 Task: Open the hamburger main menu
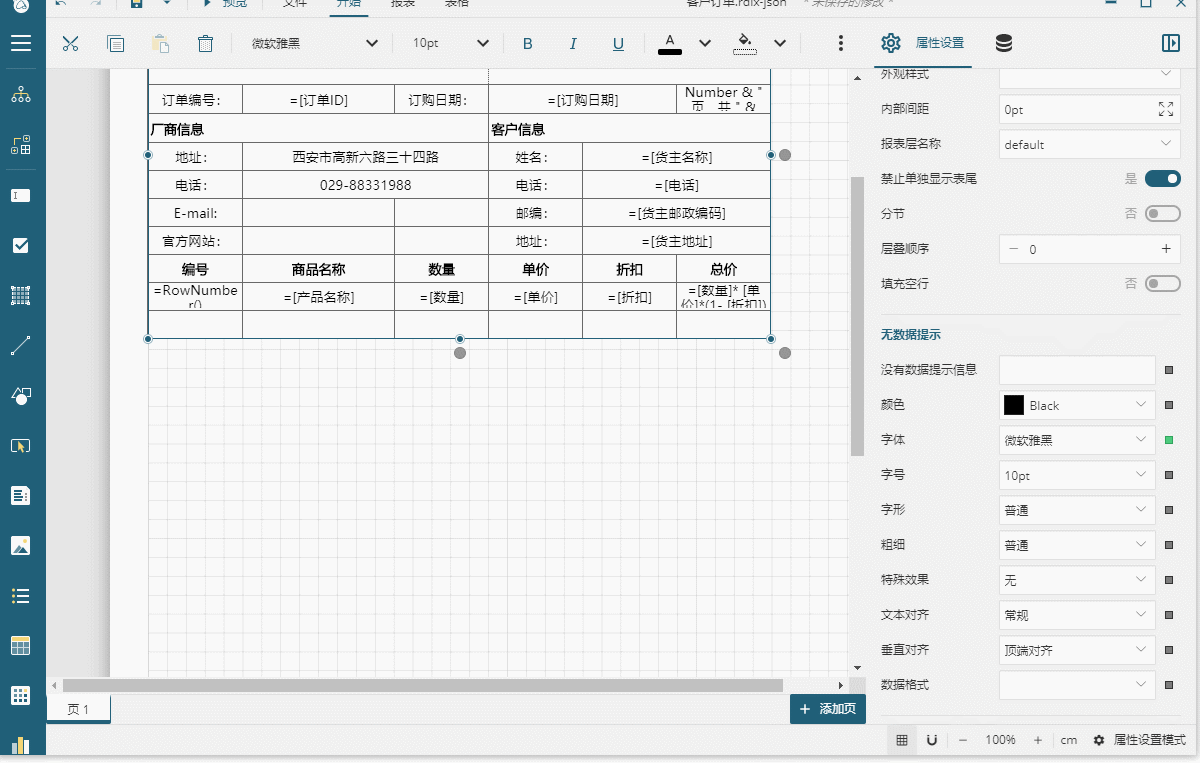coord(21,43)
